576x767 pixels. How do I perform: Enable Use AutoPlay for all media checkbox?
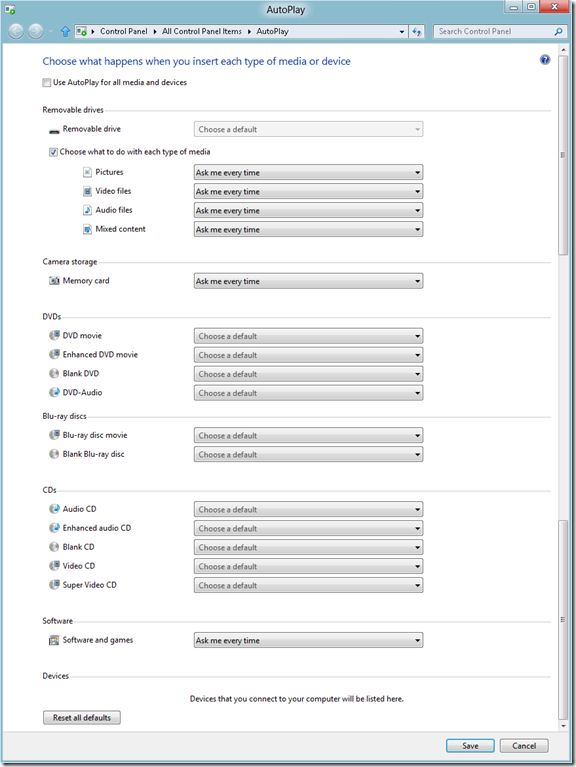46,83
